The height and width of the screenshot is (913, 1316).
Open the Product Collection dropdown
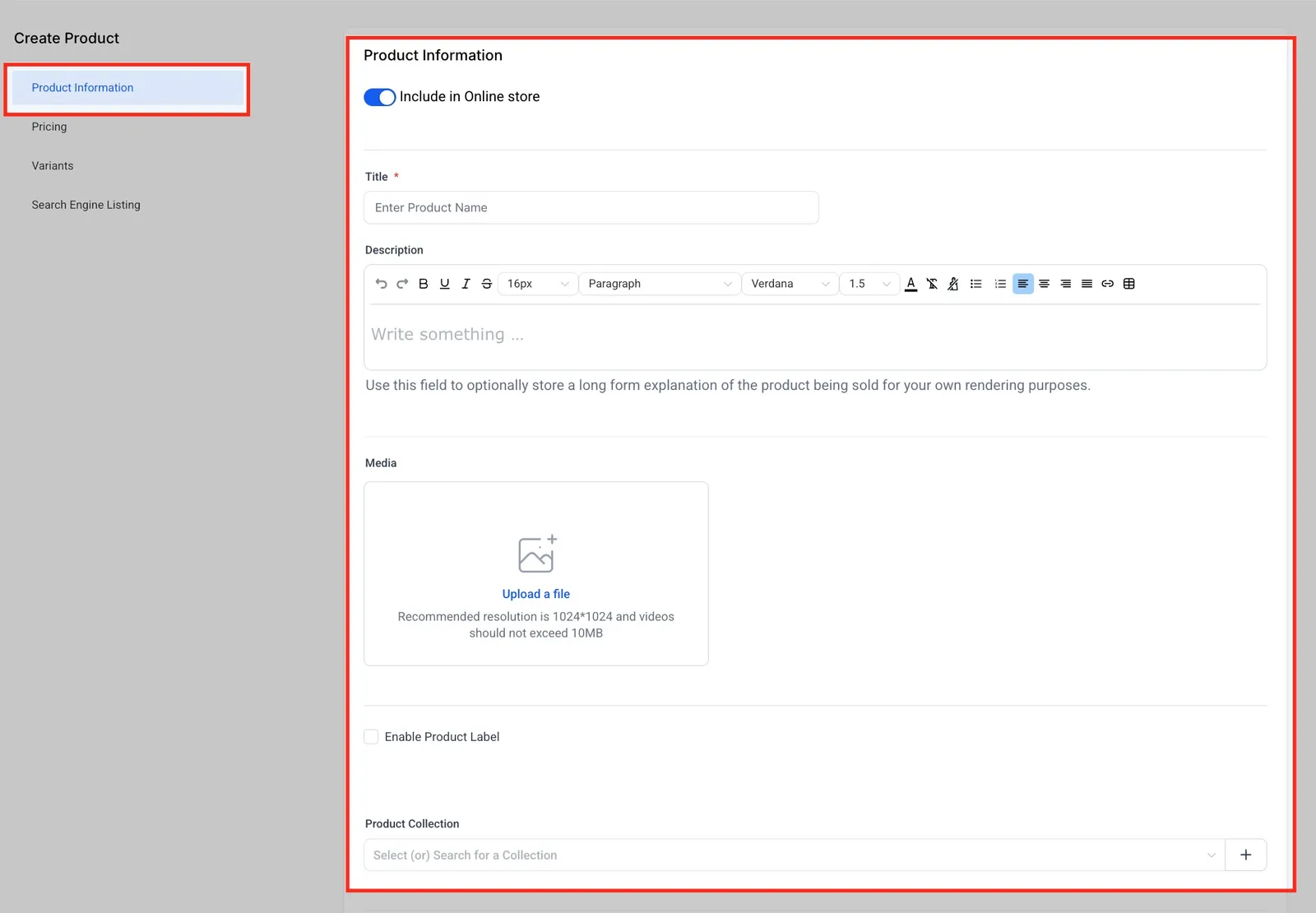795,855
